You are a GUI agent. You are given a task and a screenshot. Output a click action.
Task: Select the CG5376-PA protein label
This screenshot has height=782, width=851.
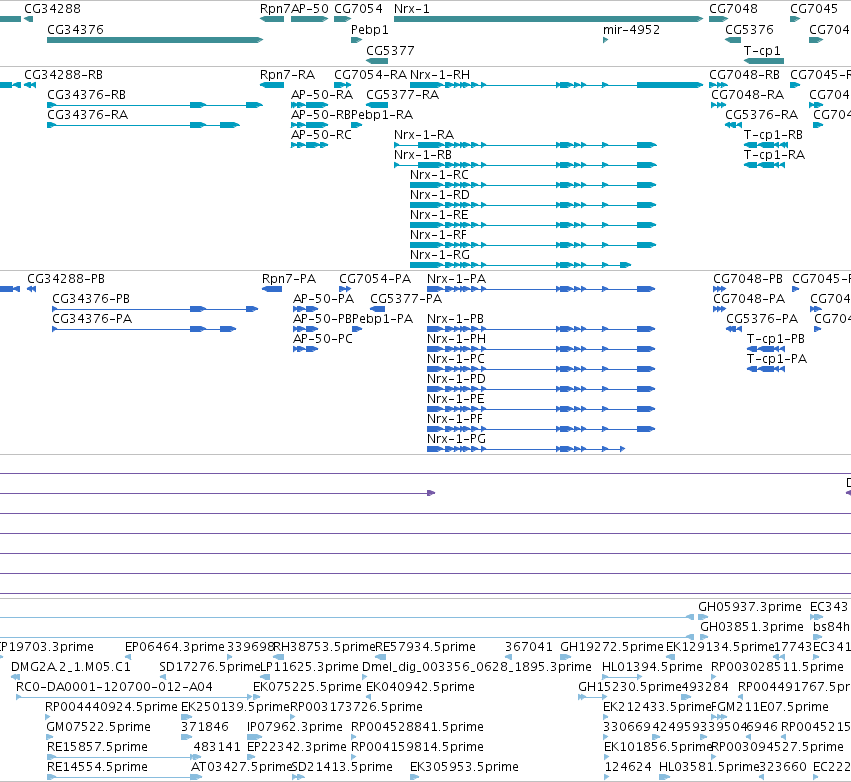762,319
